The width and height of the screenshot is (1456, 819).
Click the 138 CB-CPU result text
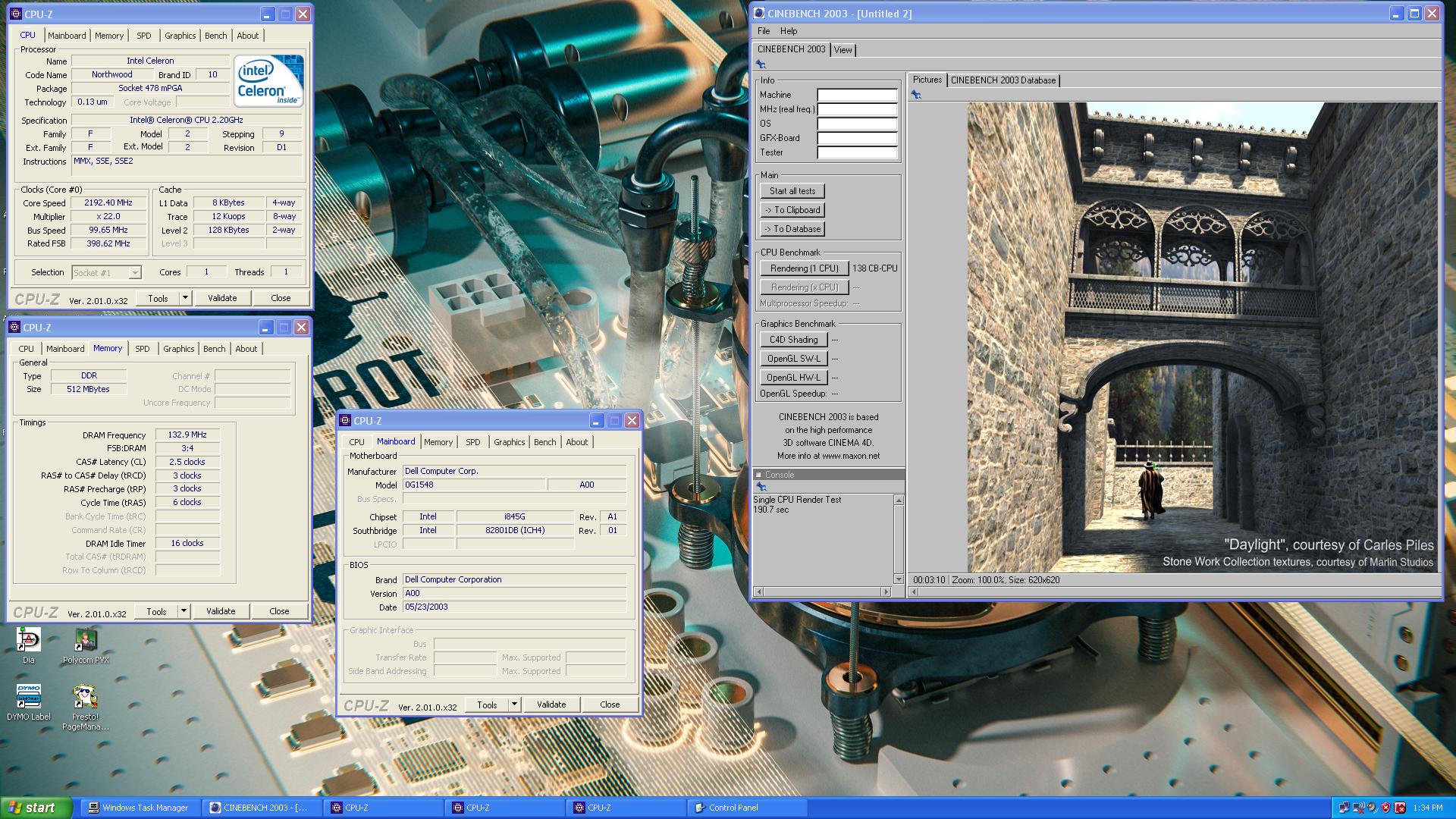(x=874, y=268)
